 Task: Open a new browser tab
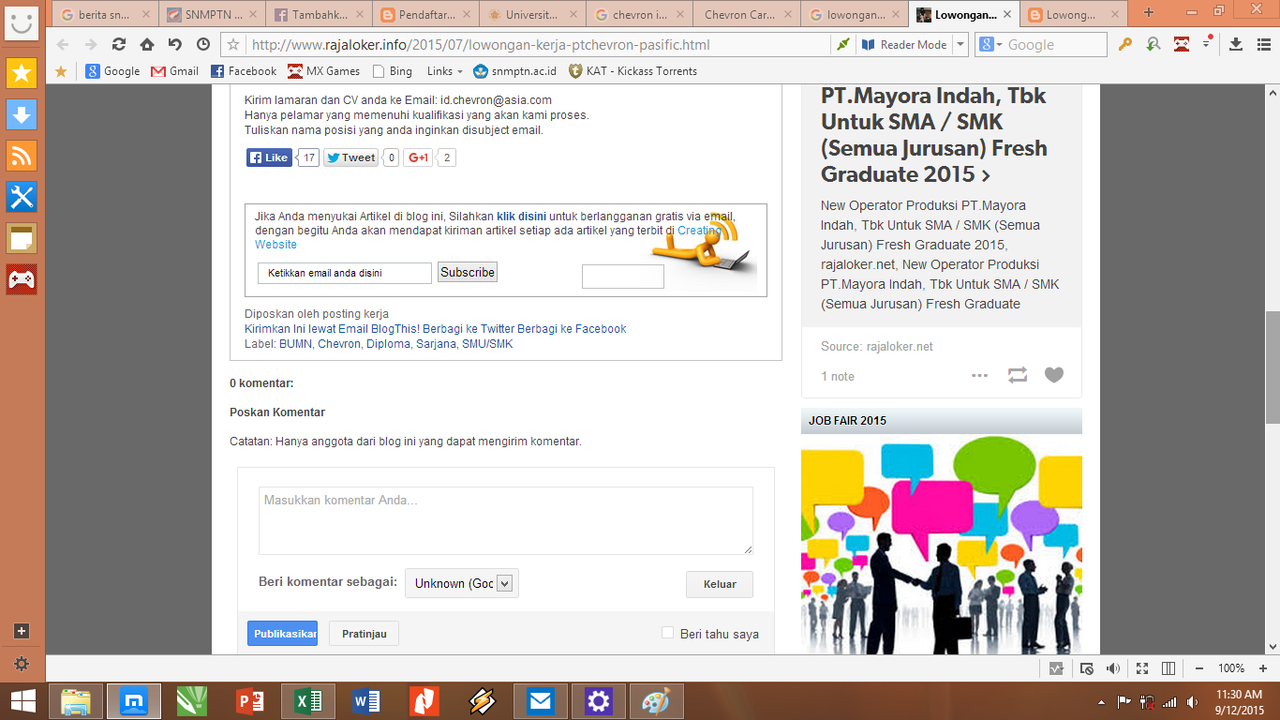[1149, 13]
